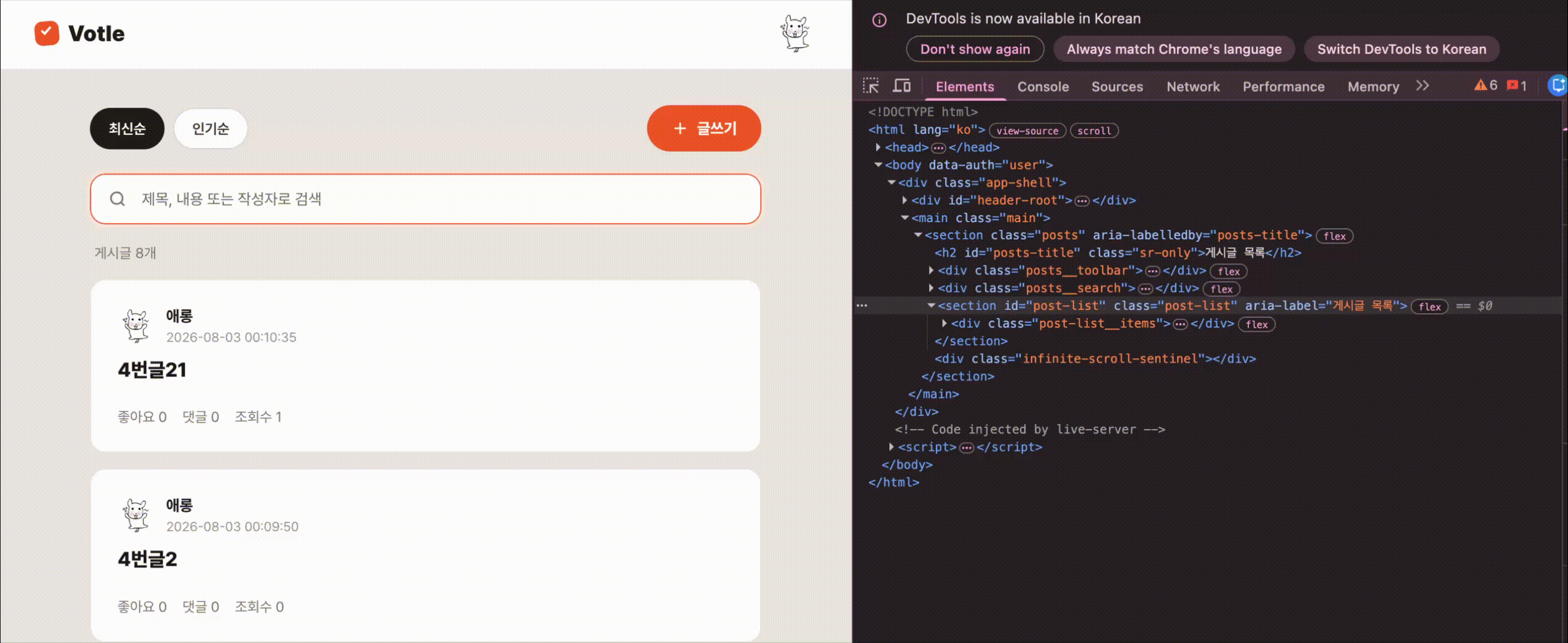Open the warnings count indicator
The width and height of the screenshot is (1568, 643).
tap(1485, 86)
